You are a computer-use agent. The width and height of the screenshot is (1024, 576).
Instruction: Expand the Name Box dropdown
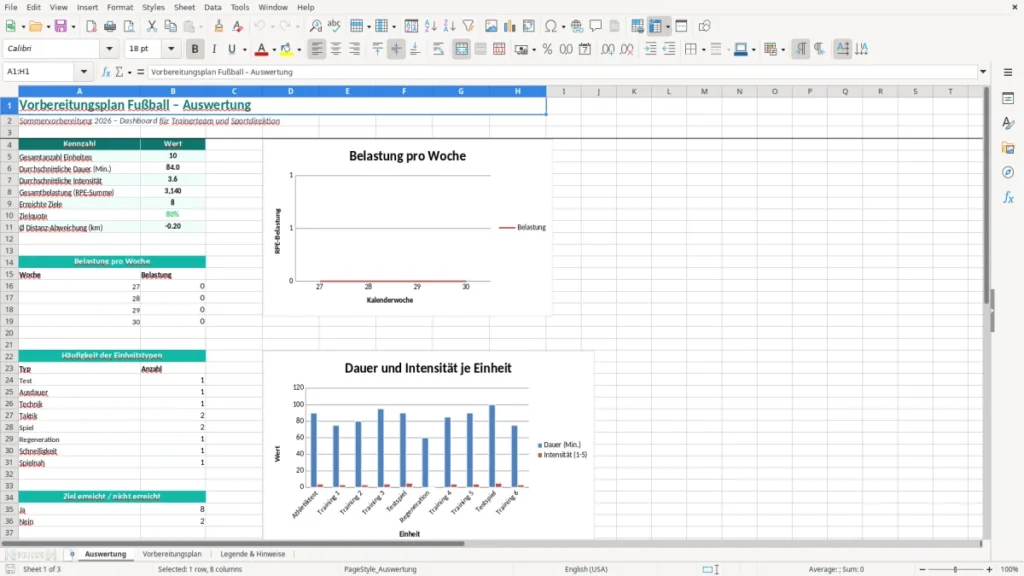click(x=84, y=72)
